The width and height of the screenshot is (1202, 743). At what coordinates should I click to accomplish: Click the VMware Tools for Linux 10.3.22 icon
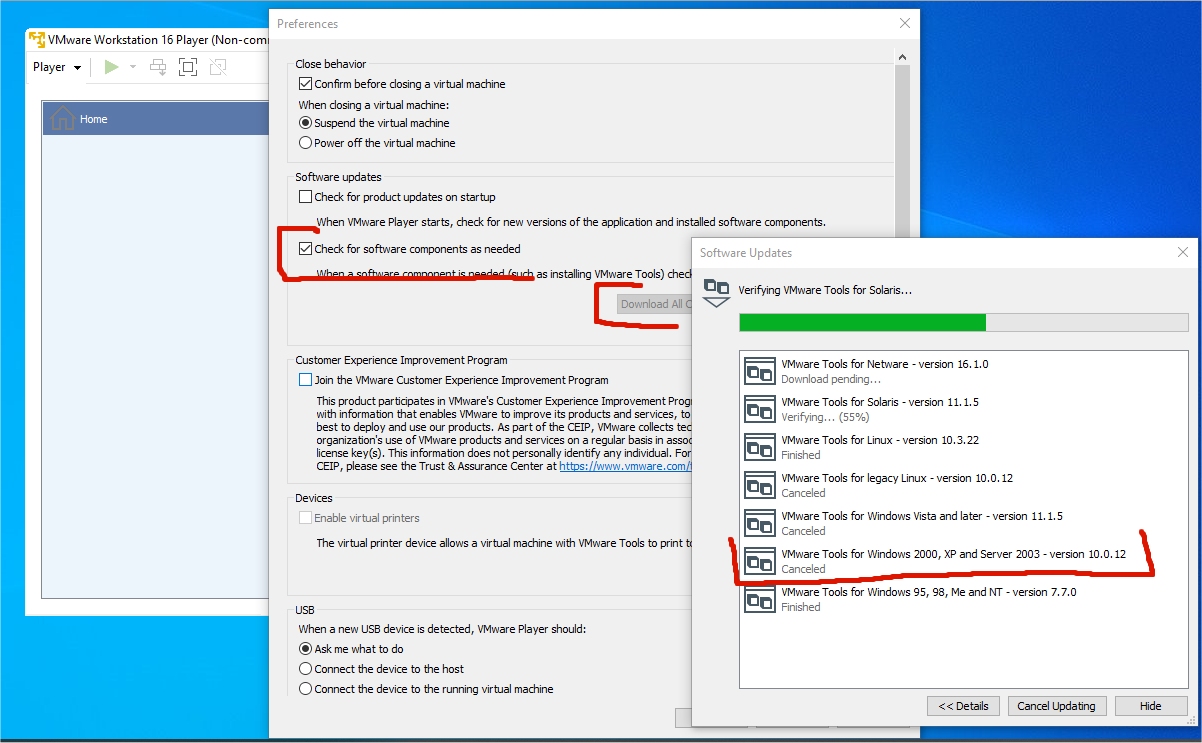(x=760, y=447)
